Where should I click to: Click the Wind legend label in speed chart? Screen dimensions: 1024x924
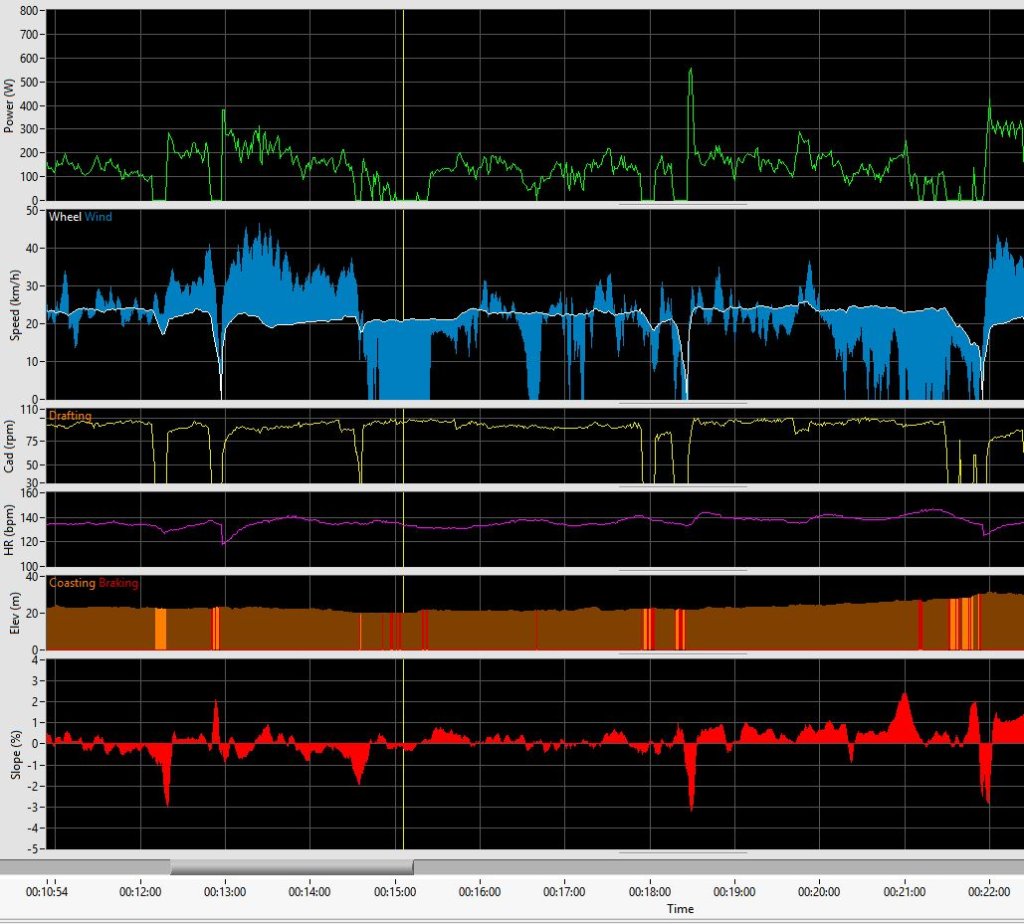tap(98, 215)
